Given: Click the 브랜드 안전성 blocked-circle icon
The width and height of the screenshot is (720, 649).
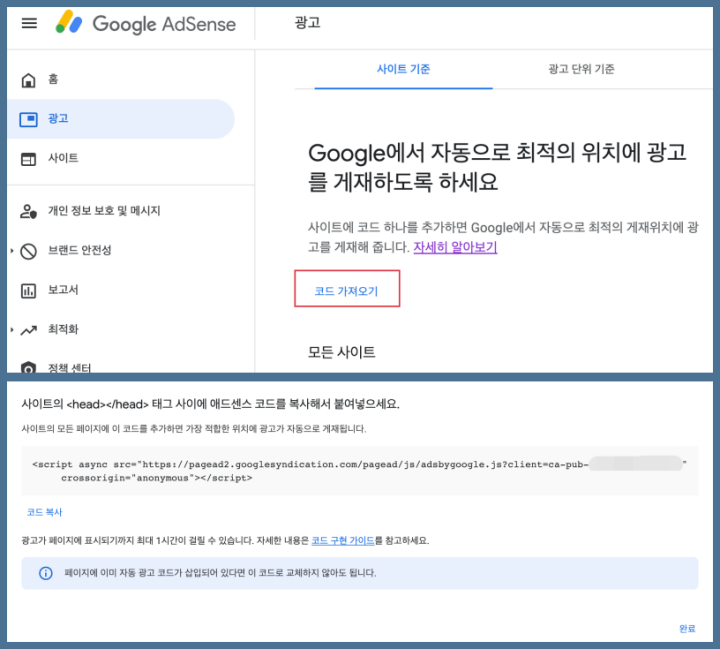Looking at the screenshot, I should tap(28, 251).
